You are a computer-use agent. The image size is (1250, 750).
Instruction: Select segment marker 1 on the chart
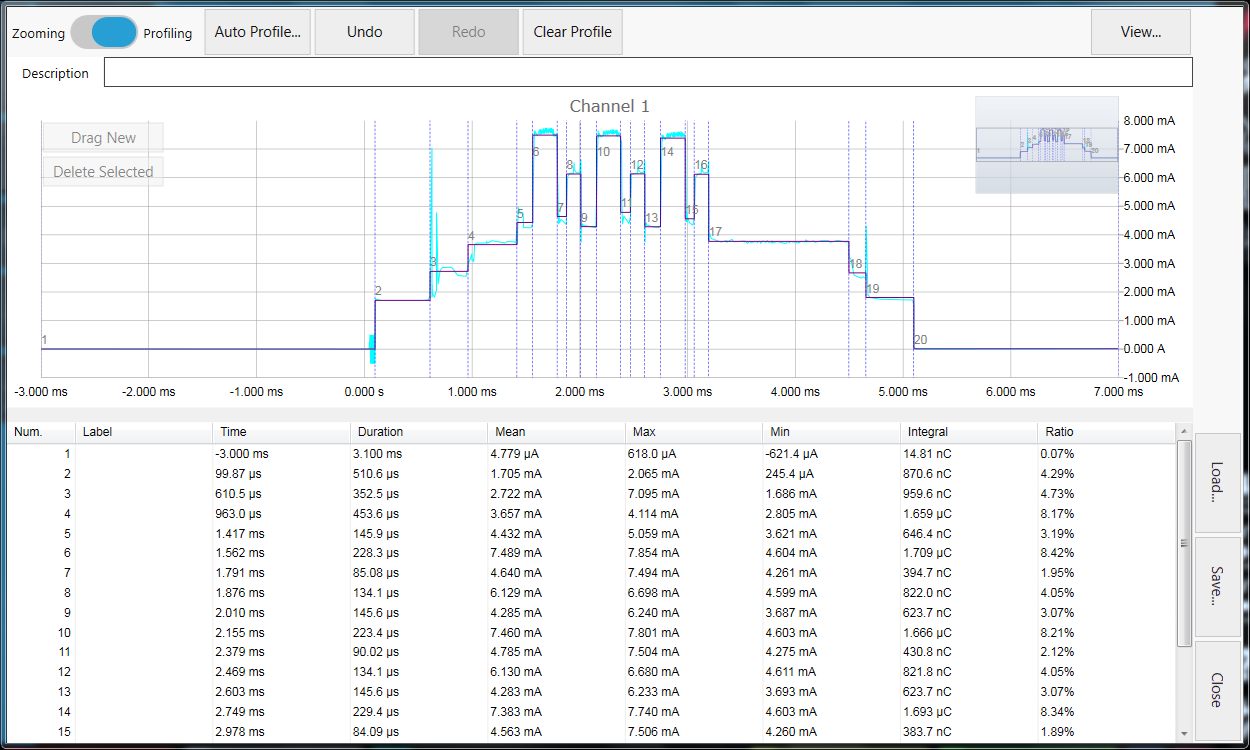(x=44, y=340)
